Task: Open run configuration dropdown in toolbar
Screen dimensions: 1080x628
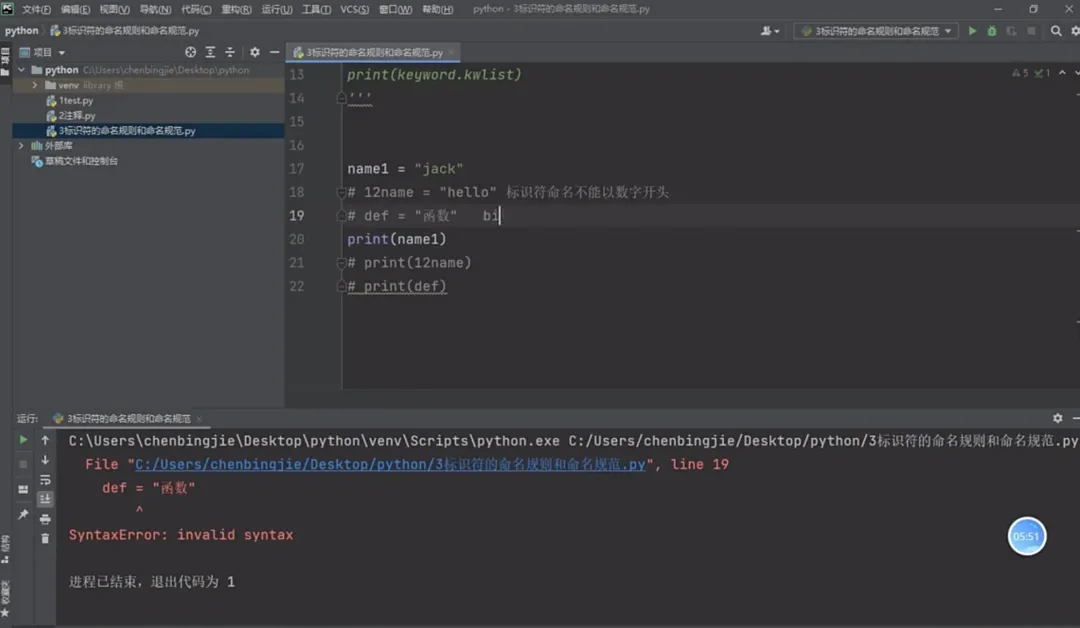Action: pos(876,31)
